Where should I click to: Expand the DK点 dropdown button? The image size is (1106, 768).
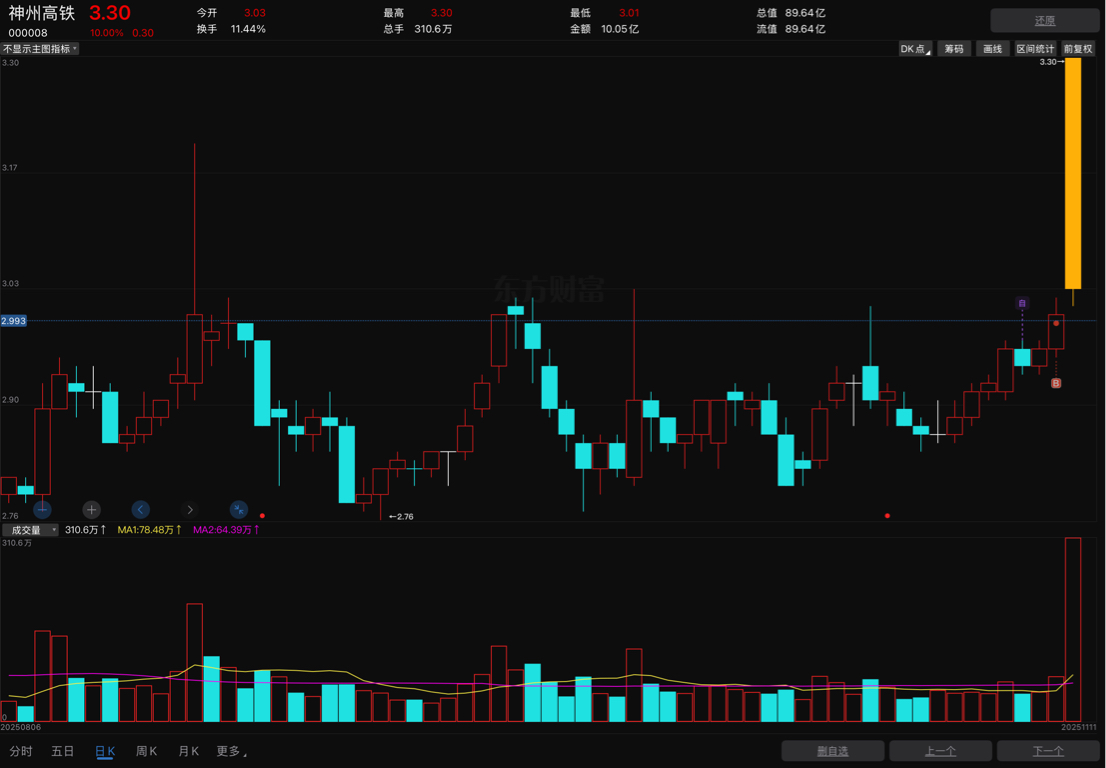[915, 49]
